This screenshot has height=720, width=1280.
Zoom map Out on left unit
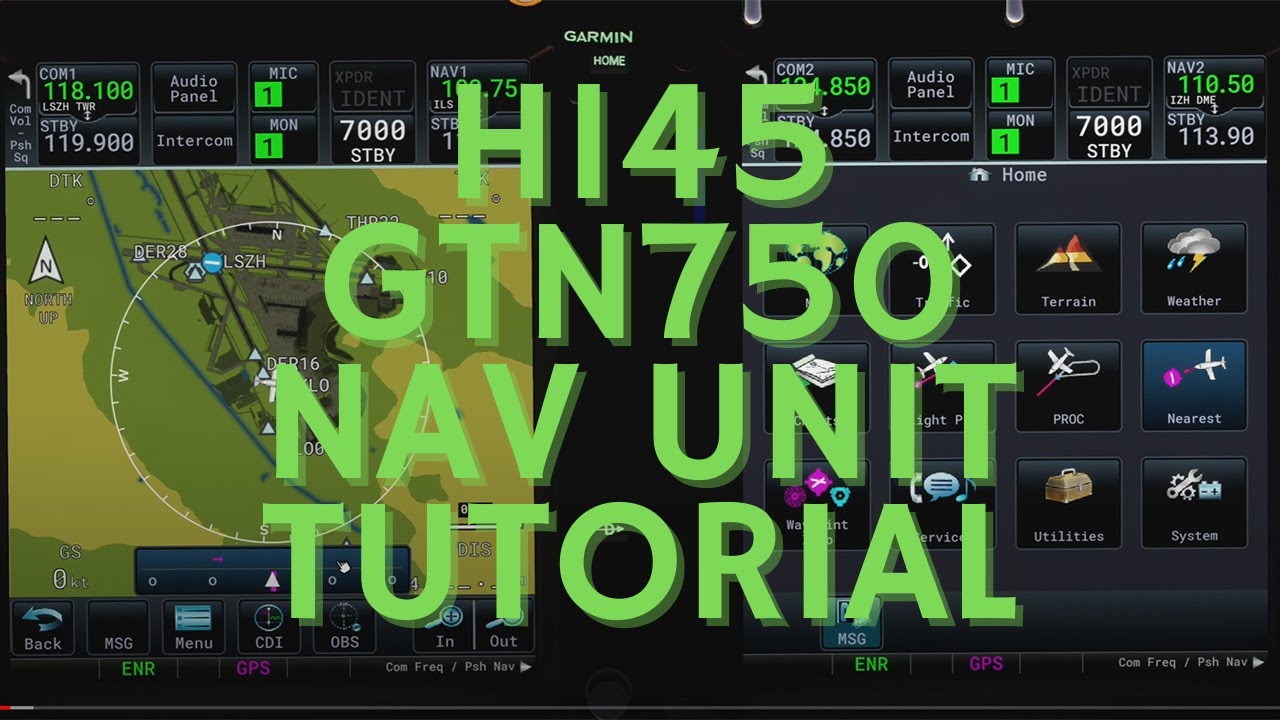[x=504, y=628]
